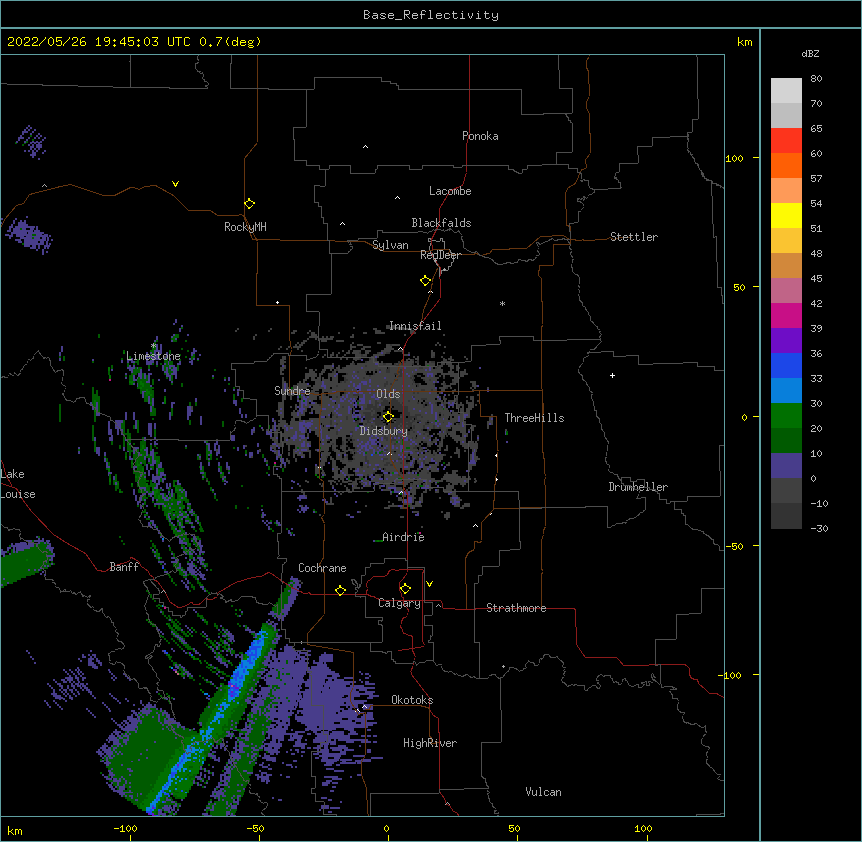The image size is (862, 842).
Task: Click the white asterisk marker east of Innisfail
Action: click(x=502, y=303)
